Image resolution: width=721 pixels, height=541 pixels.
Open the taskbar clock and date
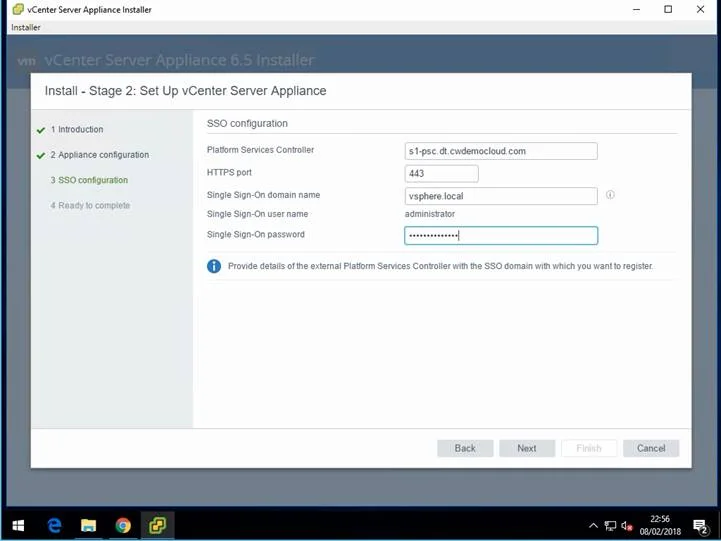click(660, 525)
